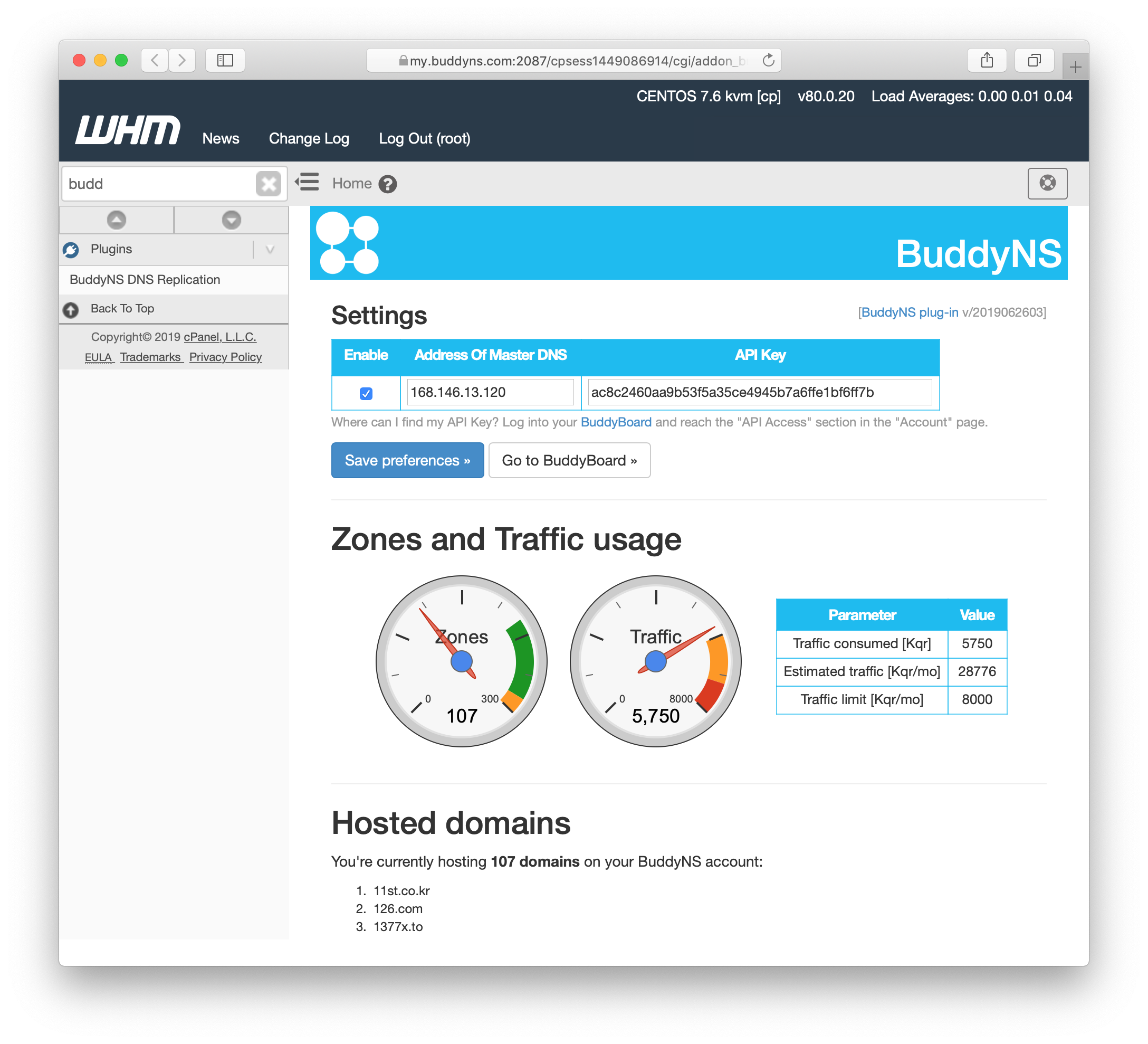Click the WHM logo
Image resolution: width=1148 pixels, height=1044 pixels.
coord(128,130)
